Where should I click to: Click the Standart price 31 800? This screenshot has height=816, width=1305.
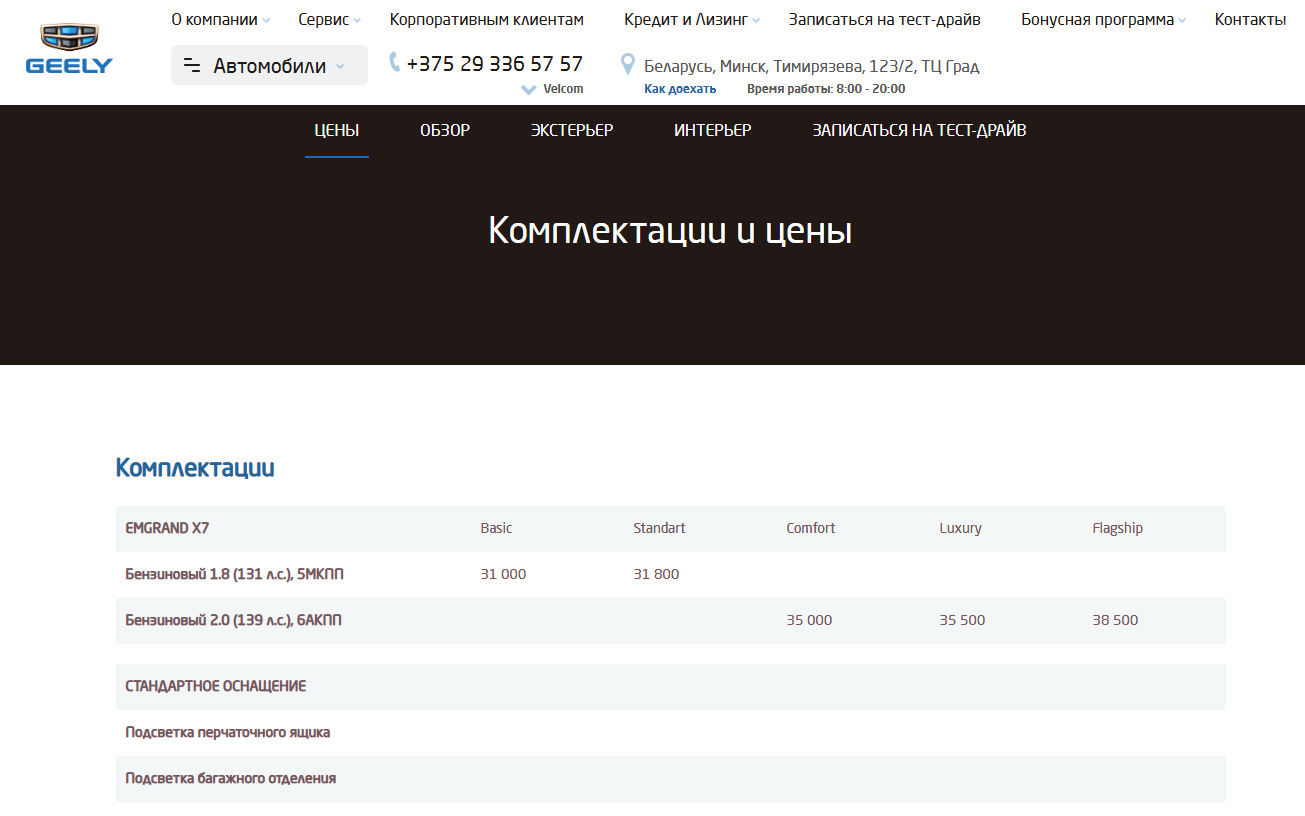pyautogui.click(x=656, y=574)
